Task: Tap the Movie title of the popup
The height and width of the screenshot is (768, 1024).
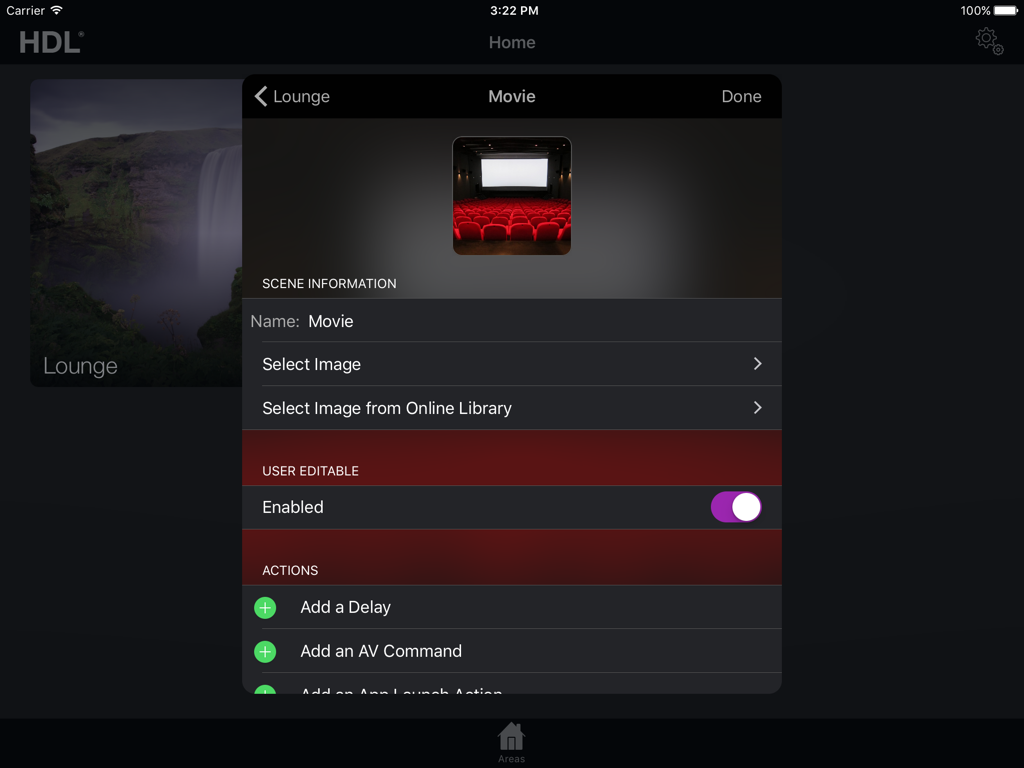Action: [x=512, y=96]
